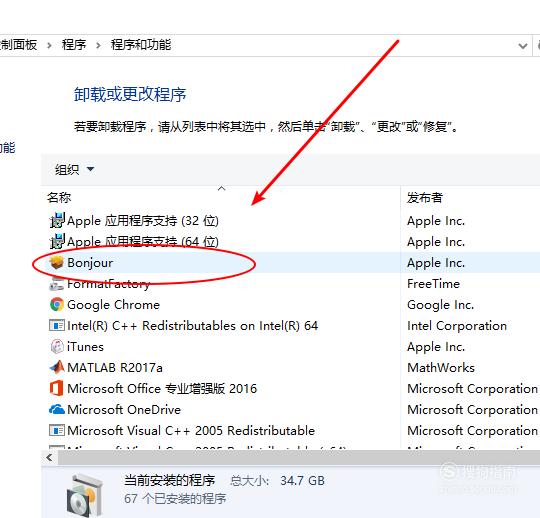540x518 pixels.
Task: Select the Microsoft Office 2016 icon
Action: (x=56, y=388)
